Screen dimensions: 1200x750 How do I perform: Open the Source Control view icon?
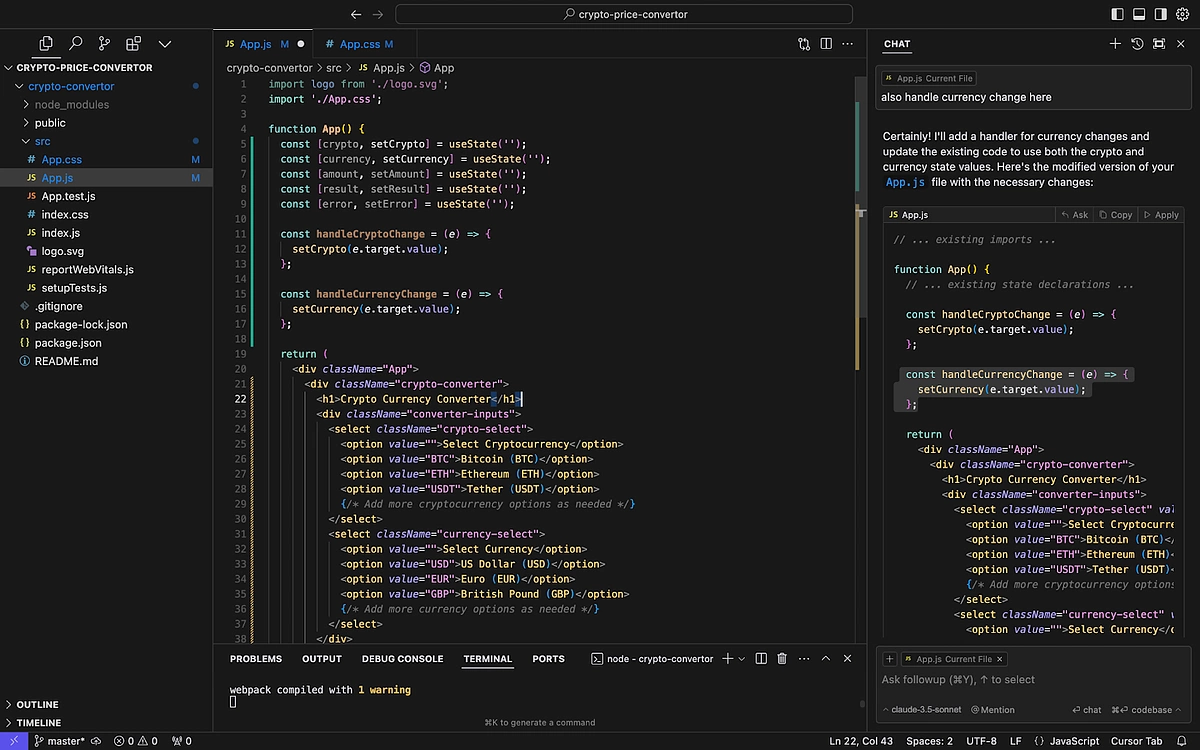click(104, 44)
